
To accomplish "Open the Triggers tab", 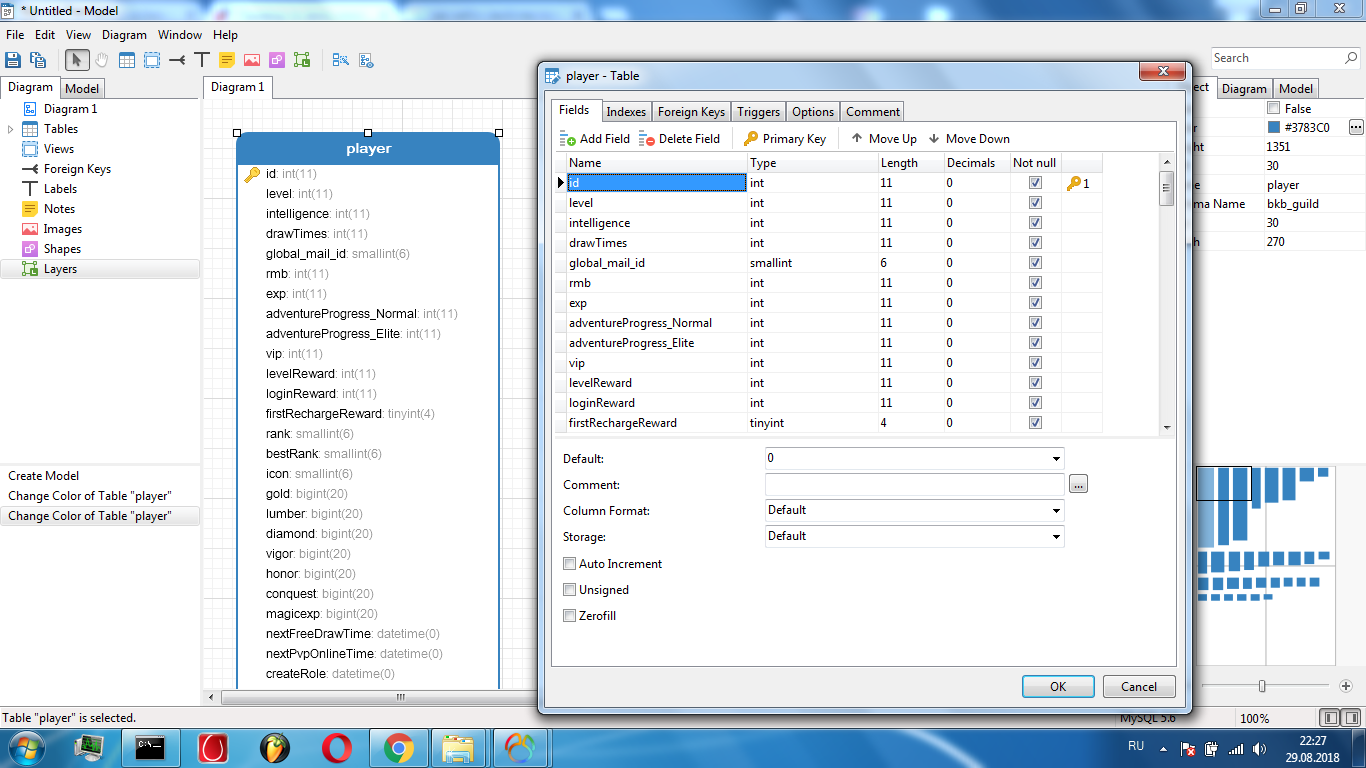I will point(758,112).
